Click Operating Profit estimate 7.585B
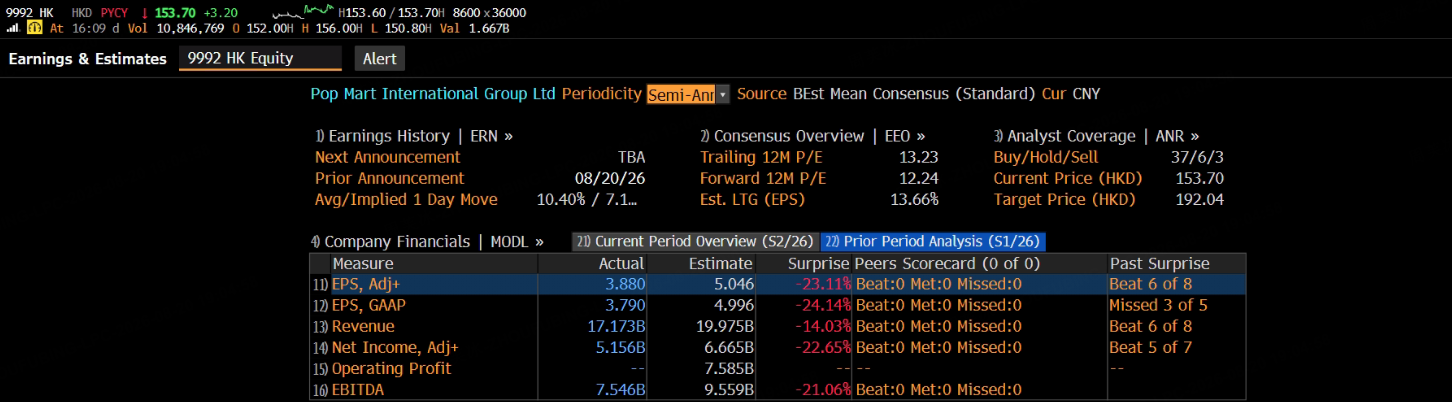Screen dimensions: 1452x402 [728, 369]
